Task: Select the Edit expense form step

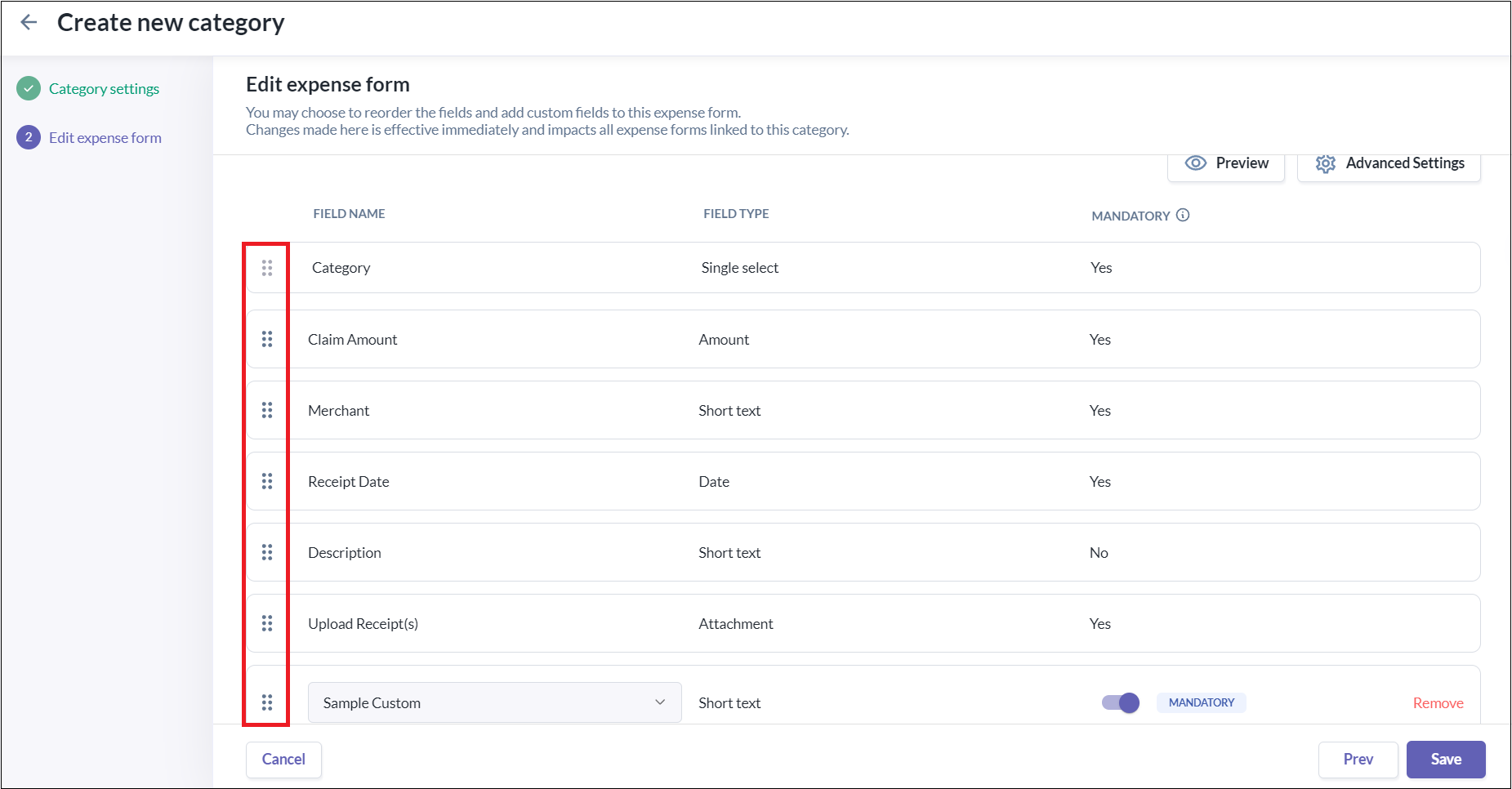Action: click(105, 138)
